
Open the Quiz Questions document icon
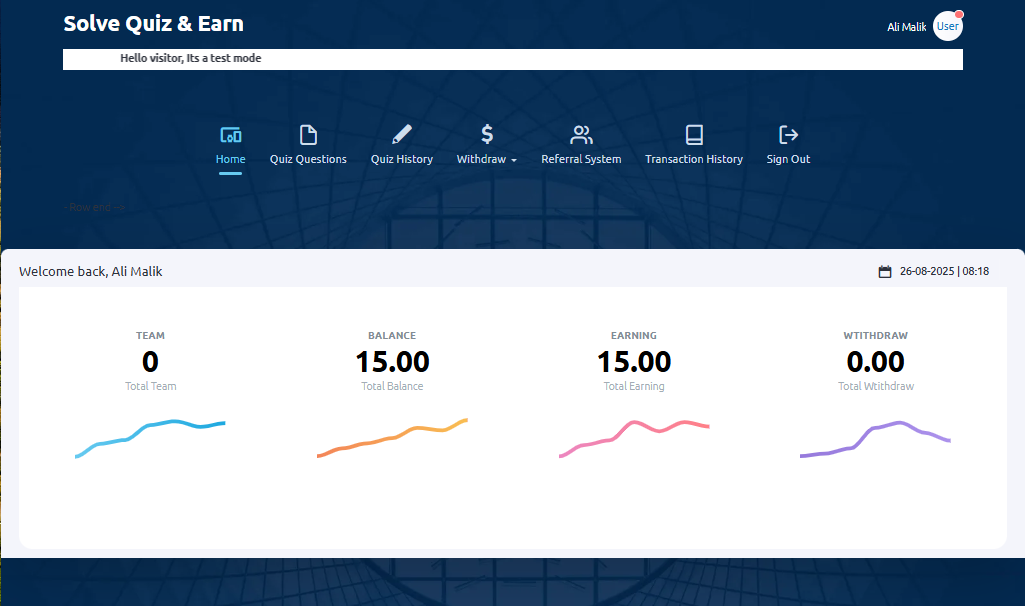click(308, 135)
